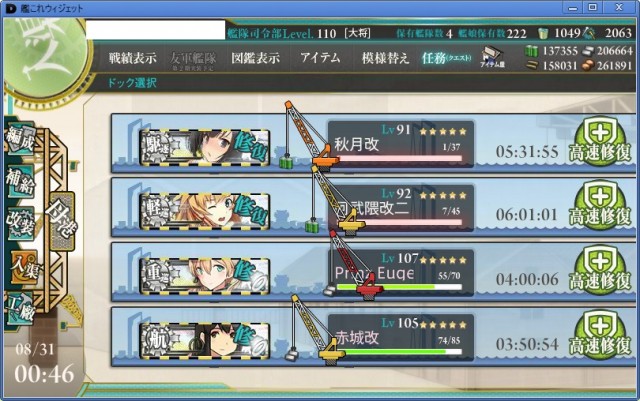The height and width of the screenshot is (401, 640).
Task: Select the 秋月改 destroyer banner thumbnail
Action: [x=204, y=147]
